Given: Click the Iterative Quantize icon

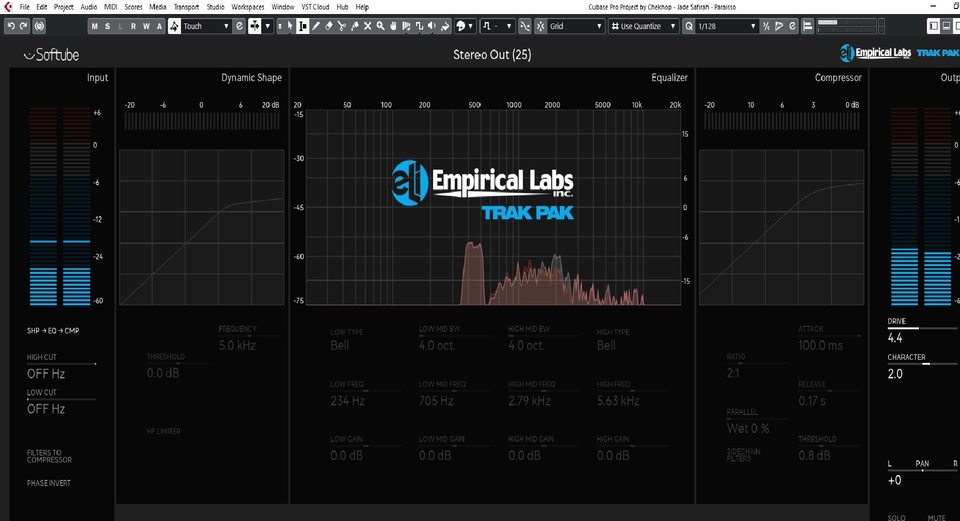Looking at the screenshot, I should point(766,26).
